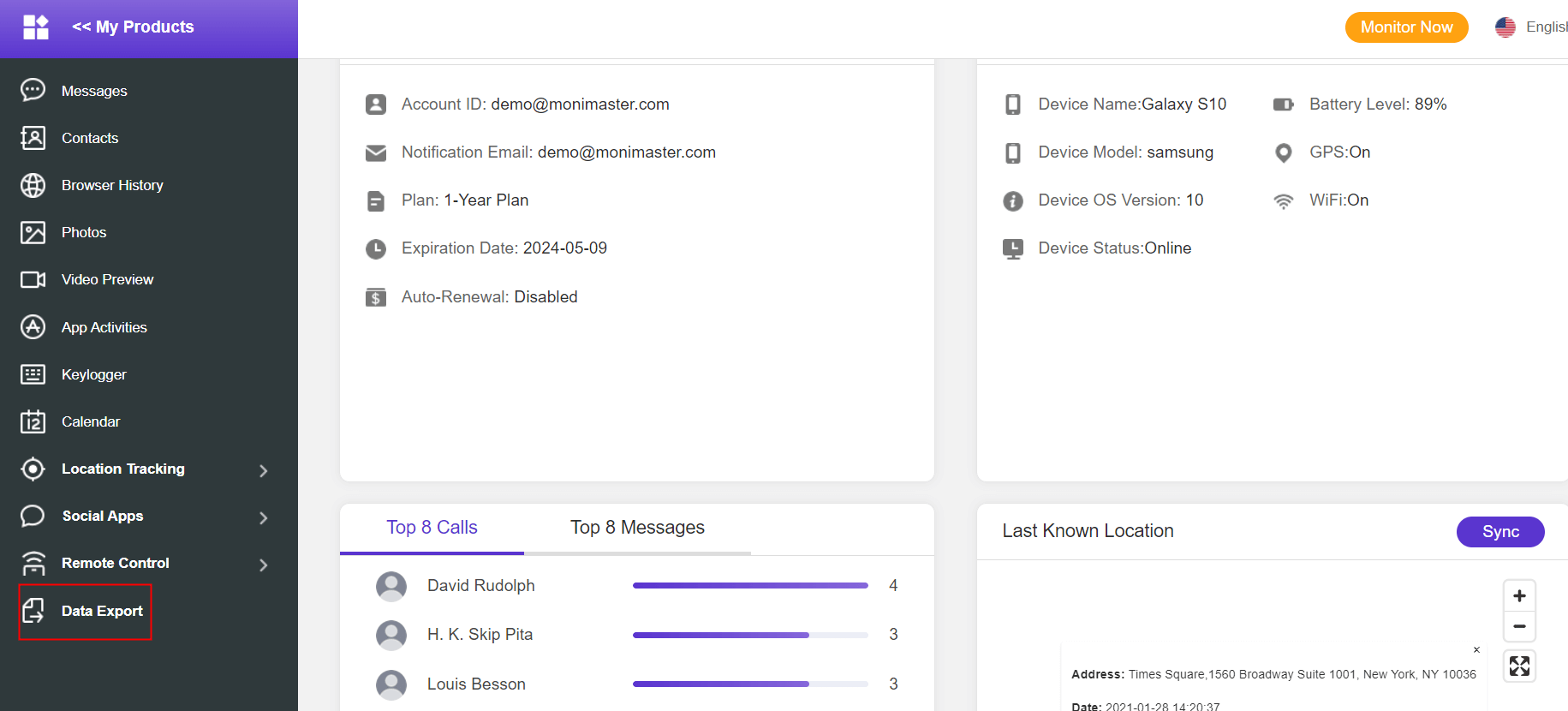Click the Device Model phone icon
Viewport: 1568px width, 711px height.
[1013, 152]
